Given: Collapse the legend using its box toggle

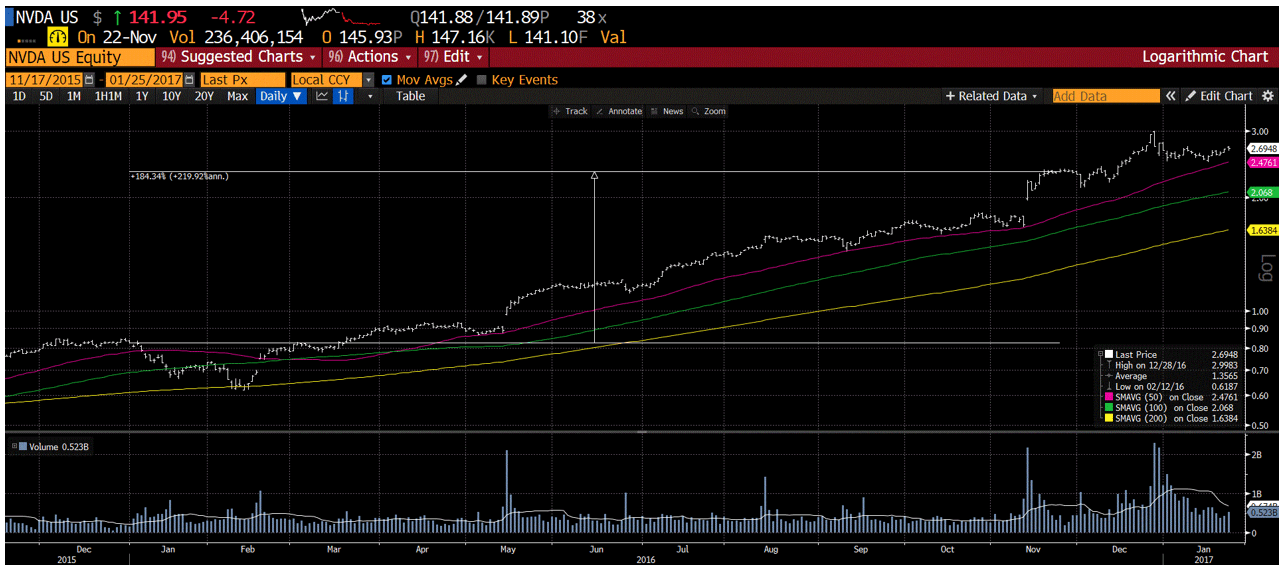Looking at the screenshot, I should point(1099,354).
